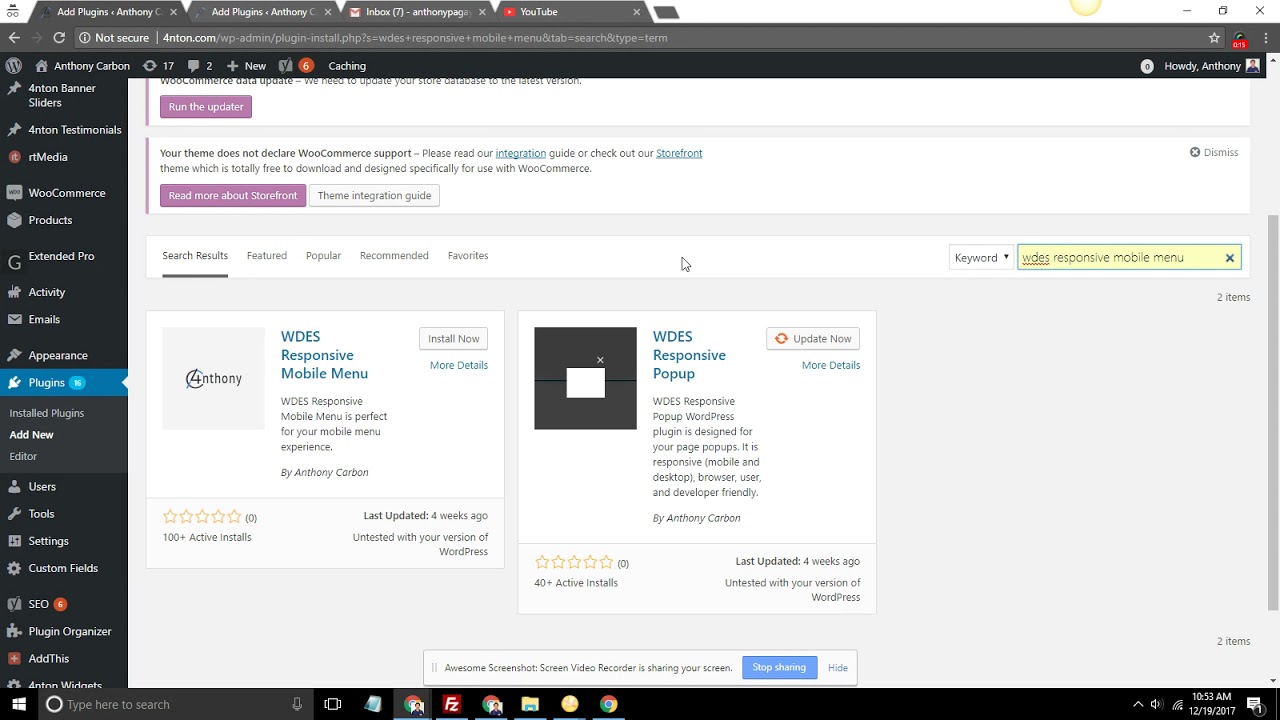Click Run the updater button
Image resolution: width=1280 pixels, height=720 pixels.
point(206,107)
